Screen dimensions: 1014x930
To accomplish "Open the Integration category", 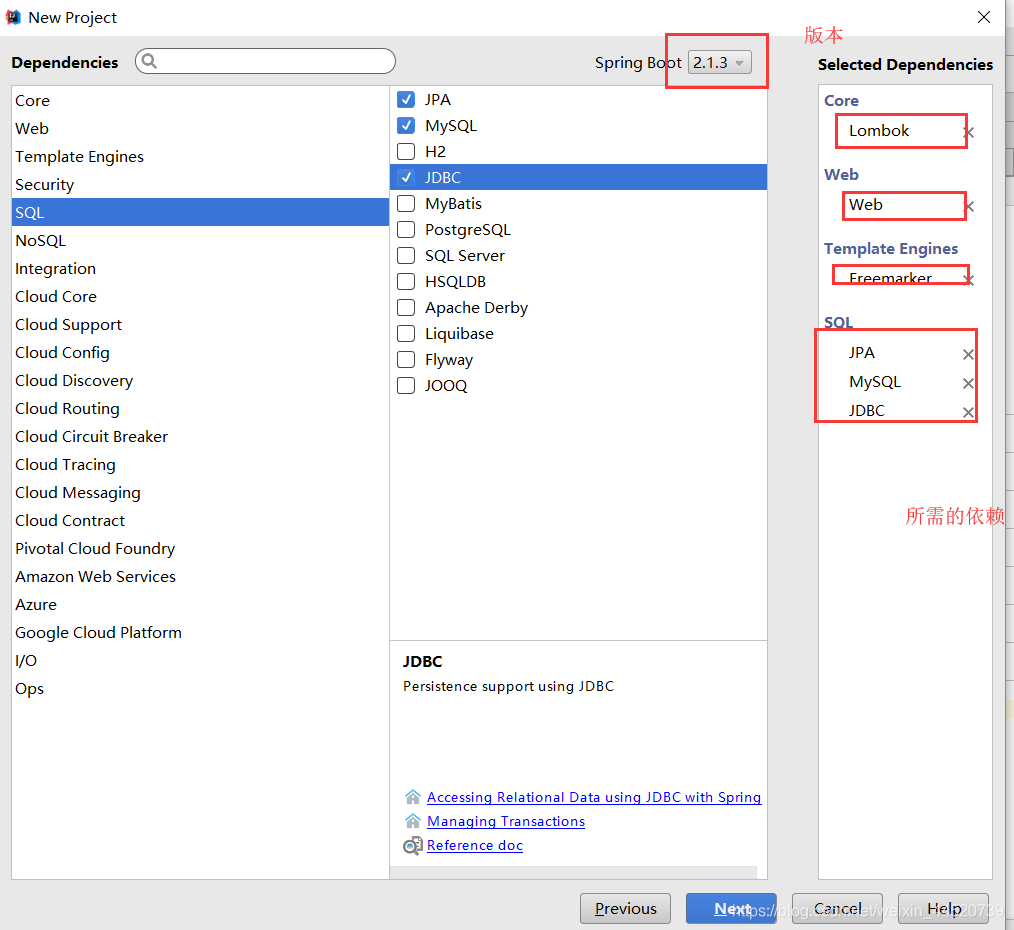I will pyautogui.click(x=200, y=268).
